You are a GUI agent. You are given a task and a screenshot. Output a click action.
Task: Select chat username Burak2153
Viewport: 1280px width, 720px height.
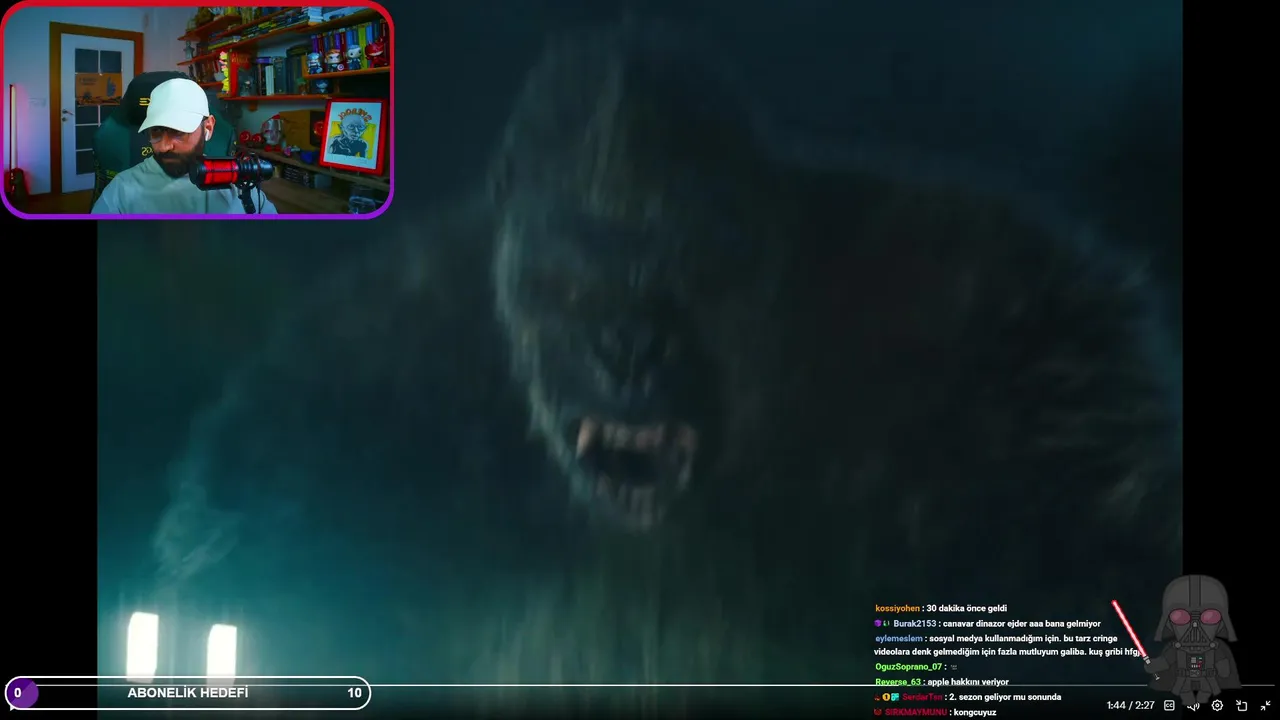click(914, 623)
